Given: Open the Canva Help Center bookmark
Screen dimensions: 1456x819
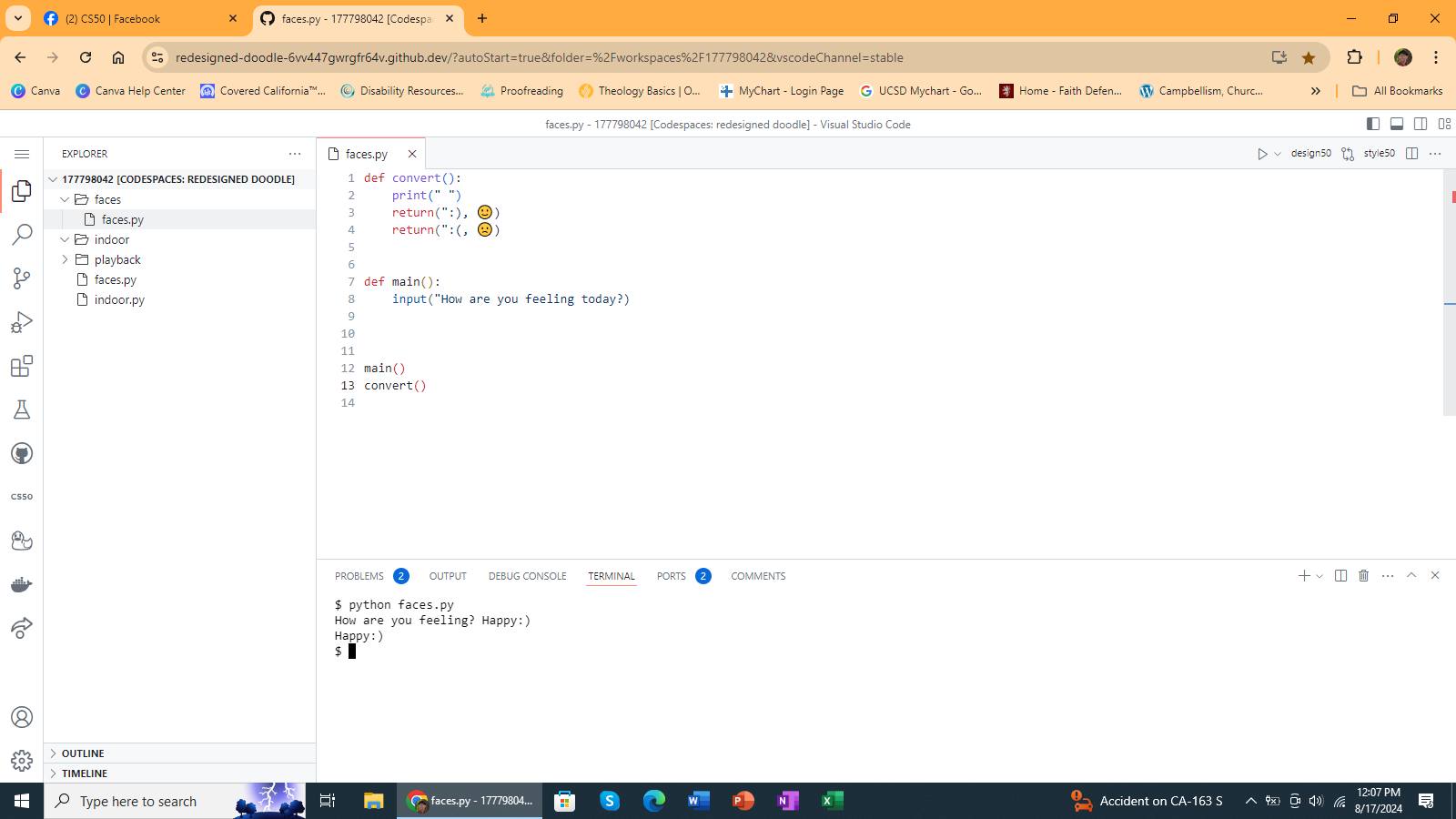Looking at the screenshot, I should (130, 91).
